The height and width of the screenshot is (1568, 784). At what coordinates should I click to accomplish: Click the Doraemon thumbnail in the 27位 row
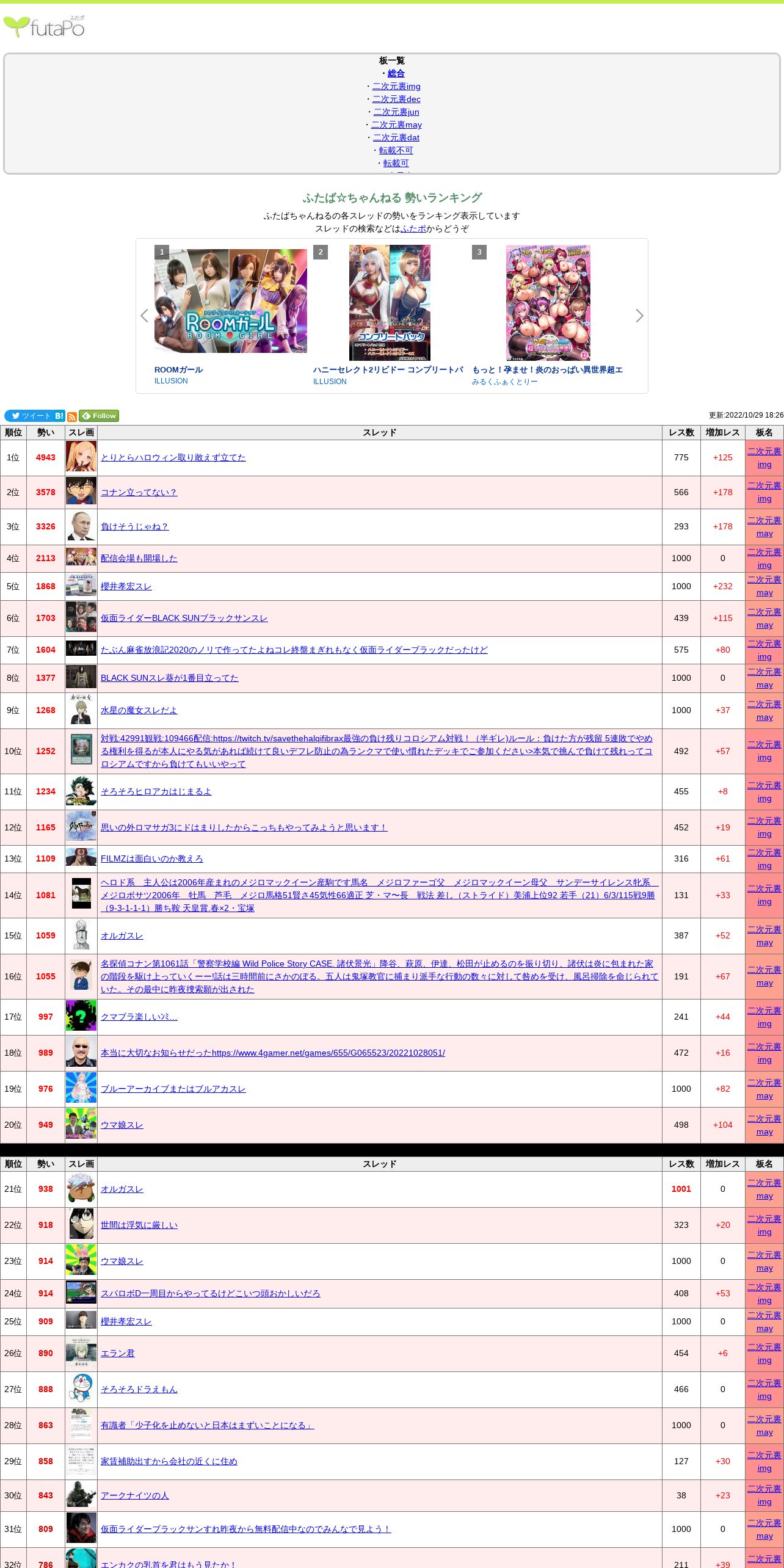point(81,1389)
